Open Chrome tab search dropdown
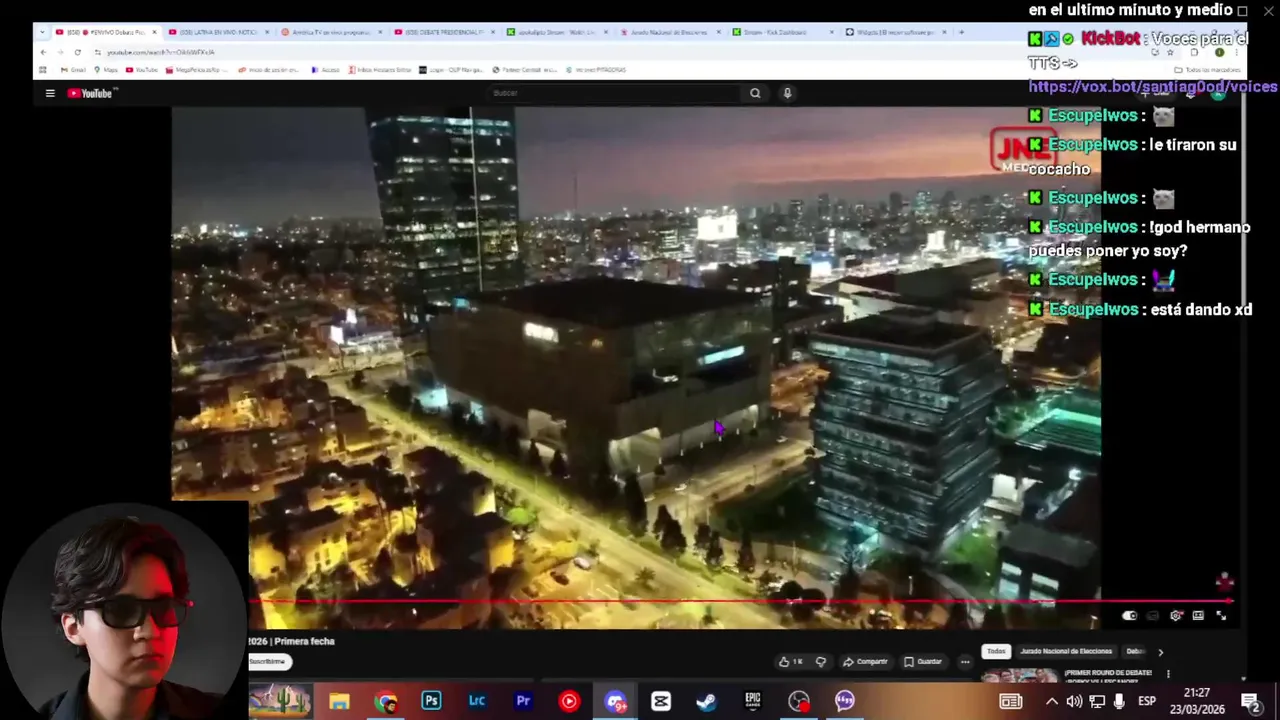Viewport: 1280px width, 720px height. [43, 32]
